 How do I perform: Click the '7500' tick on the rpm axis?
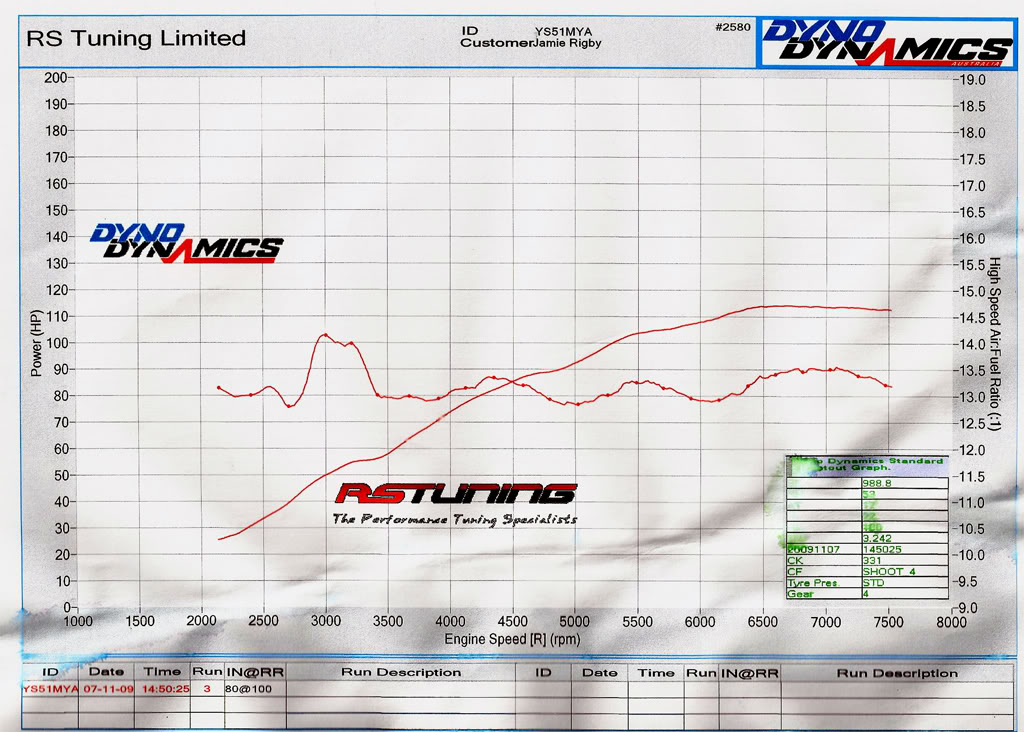click(x=888, y=622)
